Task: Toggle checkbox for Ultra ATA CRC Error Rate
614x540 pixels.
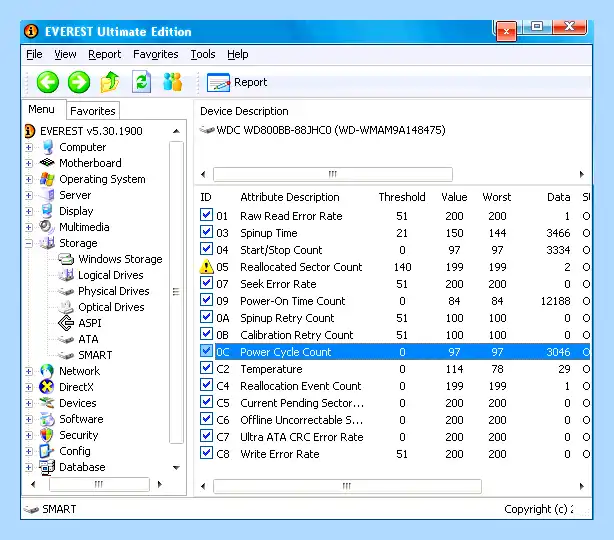Action: 206,436
